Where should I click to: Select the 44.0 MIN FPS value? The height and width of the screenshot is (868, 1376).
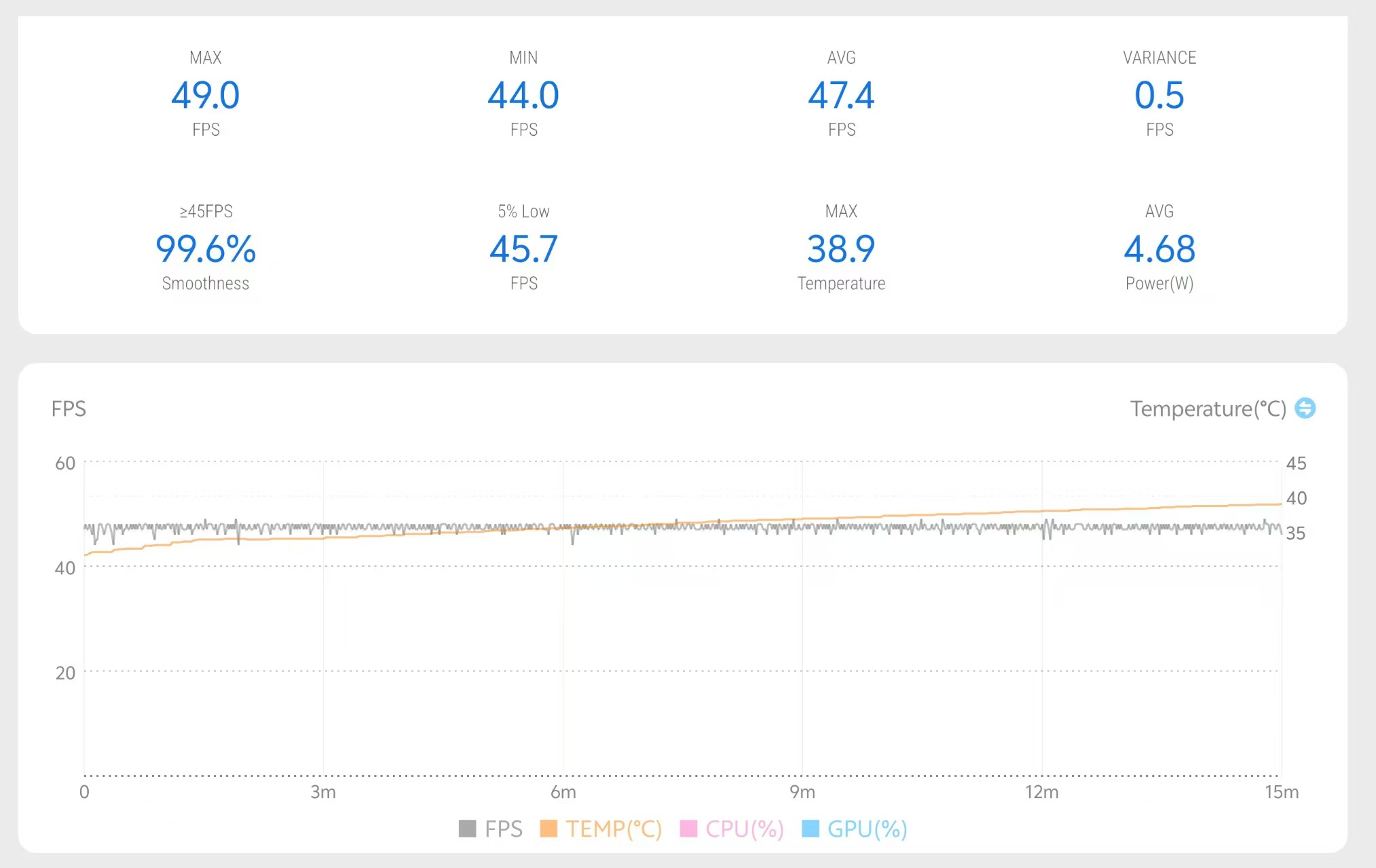coord(523,95)
